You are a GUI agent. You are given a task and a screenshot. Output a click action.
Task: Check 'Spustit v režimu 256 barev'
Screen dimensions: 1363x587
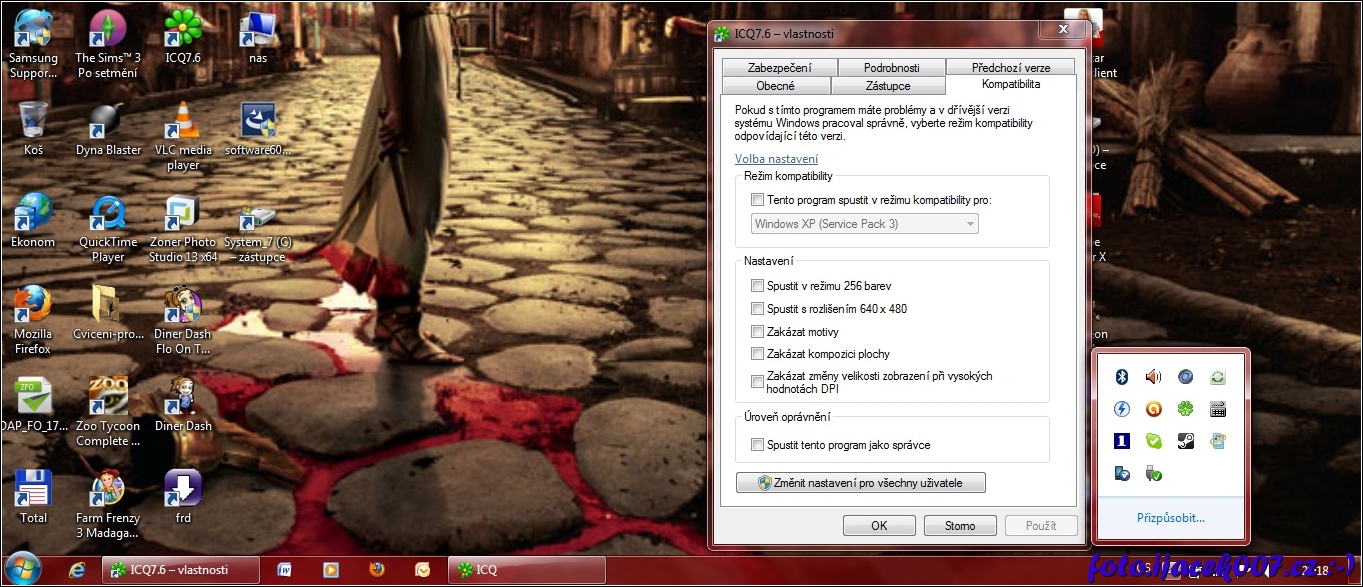[x=757, y=286]
